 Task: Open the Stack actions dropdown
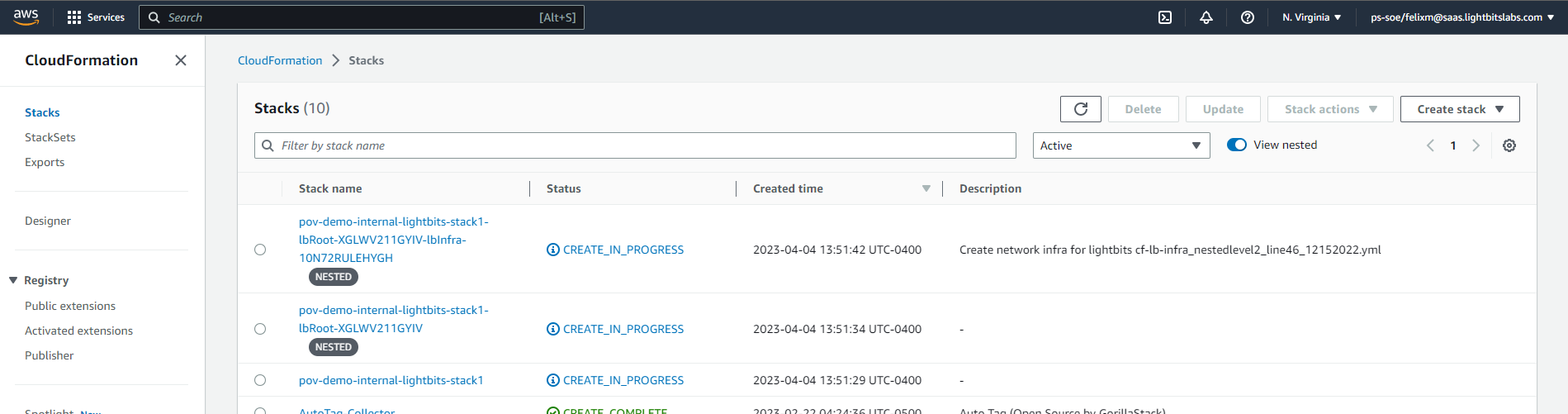pos(1330,109)
